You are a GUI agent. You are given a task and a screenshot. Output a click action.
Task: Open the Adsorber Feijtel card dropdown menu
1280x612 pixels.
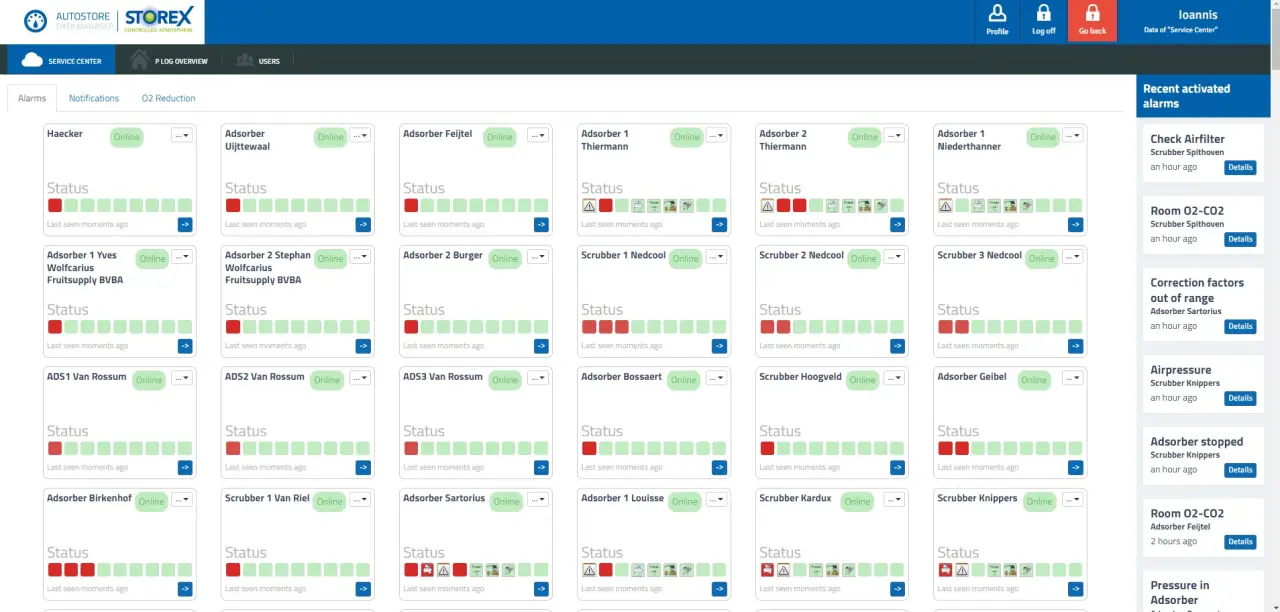click(538, 135)
